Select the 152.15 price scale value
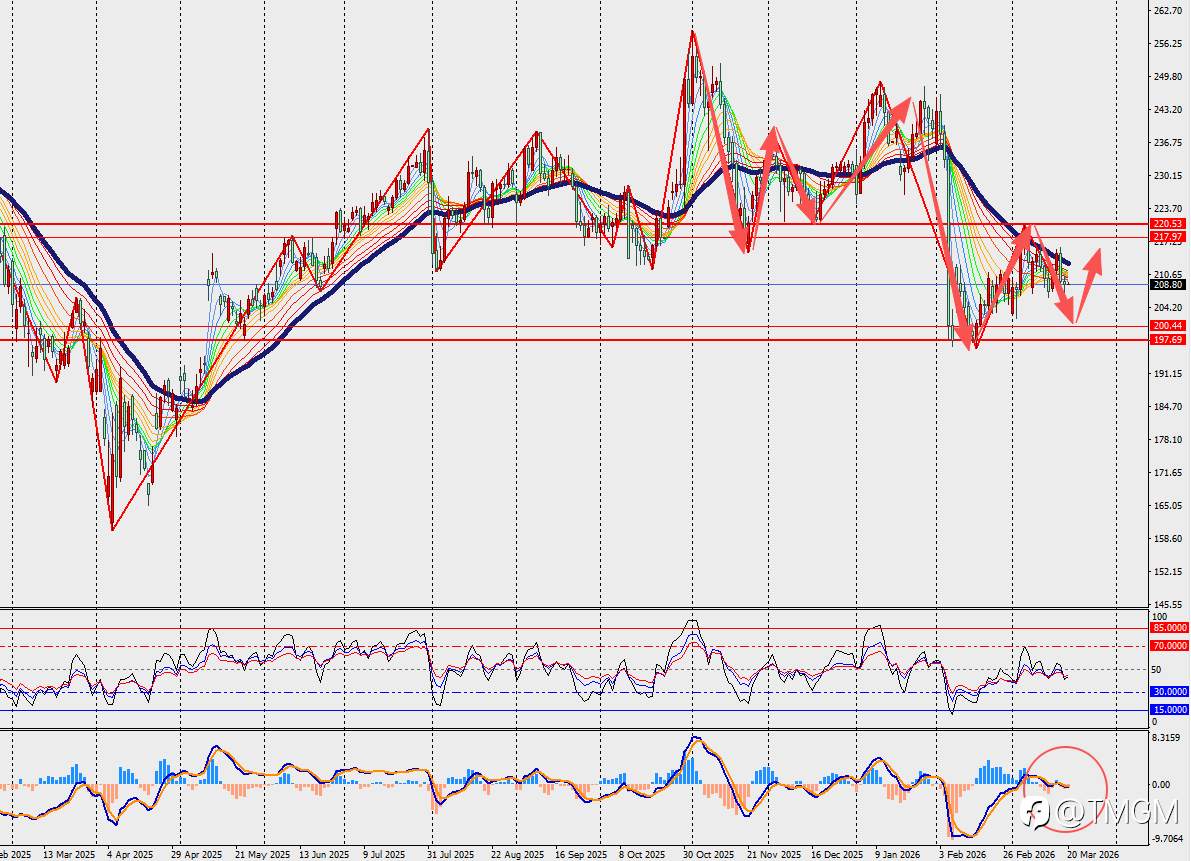1191x861 pixels. click(1167, 572)
